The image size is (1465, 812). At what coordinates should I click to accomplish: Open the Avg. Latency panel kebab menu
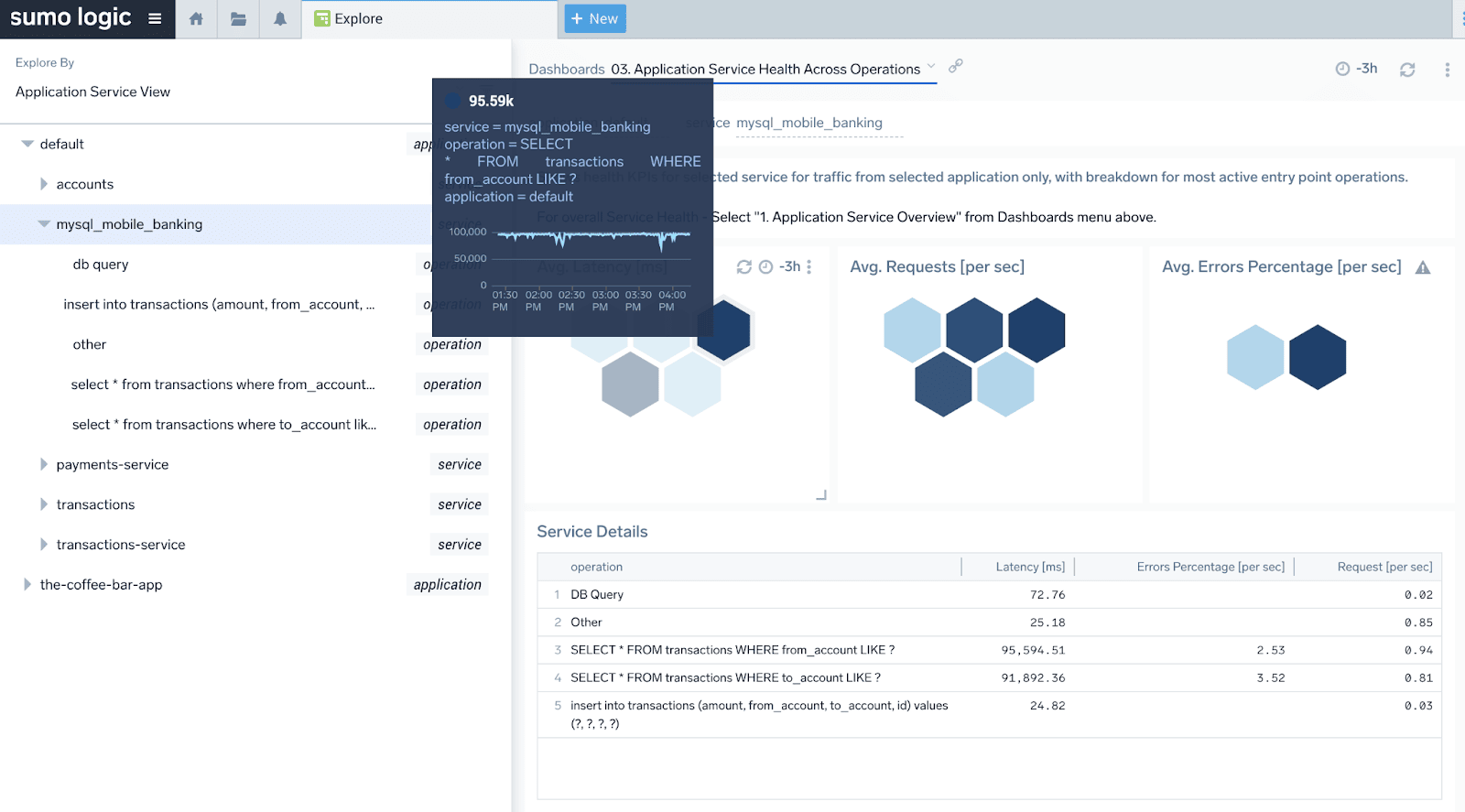pos(808,266)
